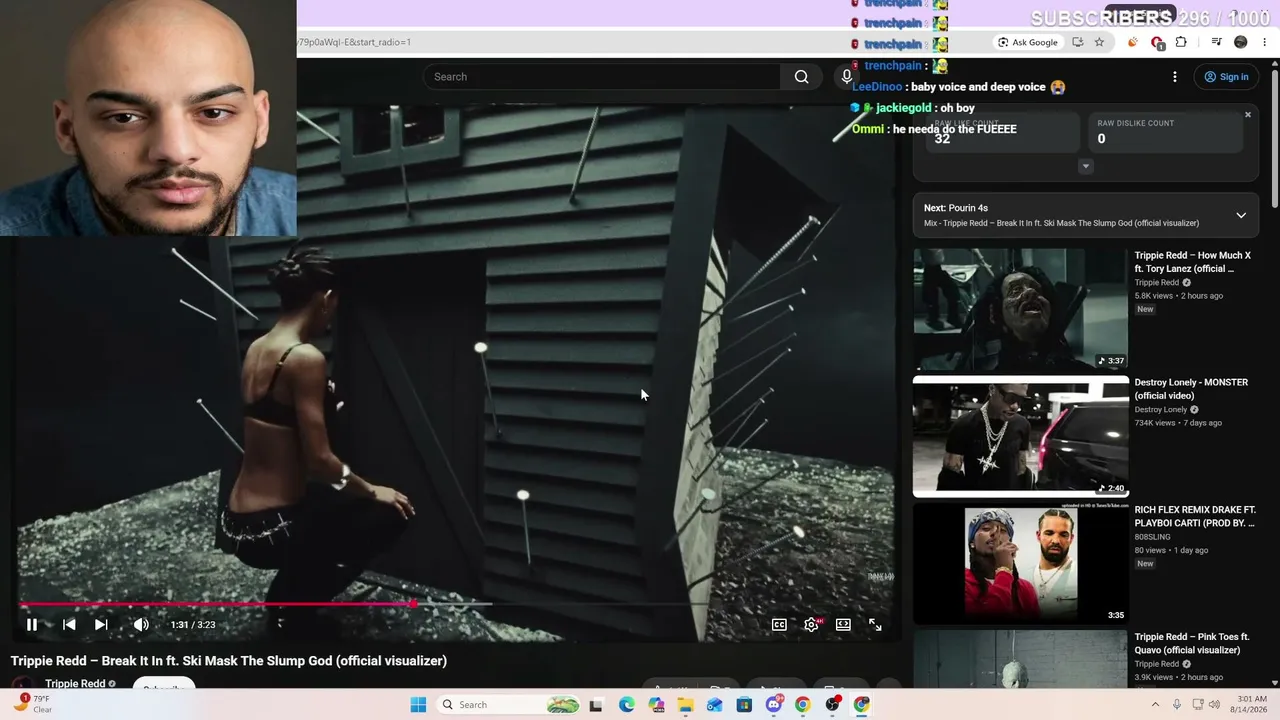Expand the like count panel with the down arrow
This screenshot has width=1280, height=720.
(x=1085, y=167)
